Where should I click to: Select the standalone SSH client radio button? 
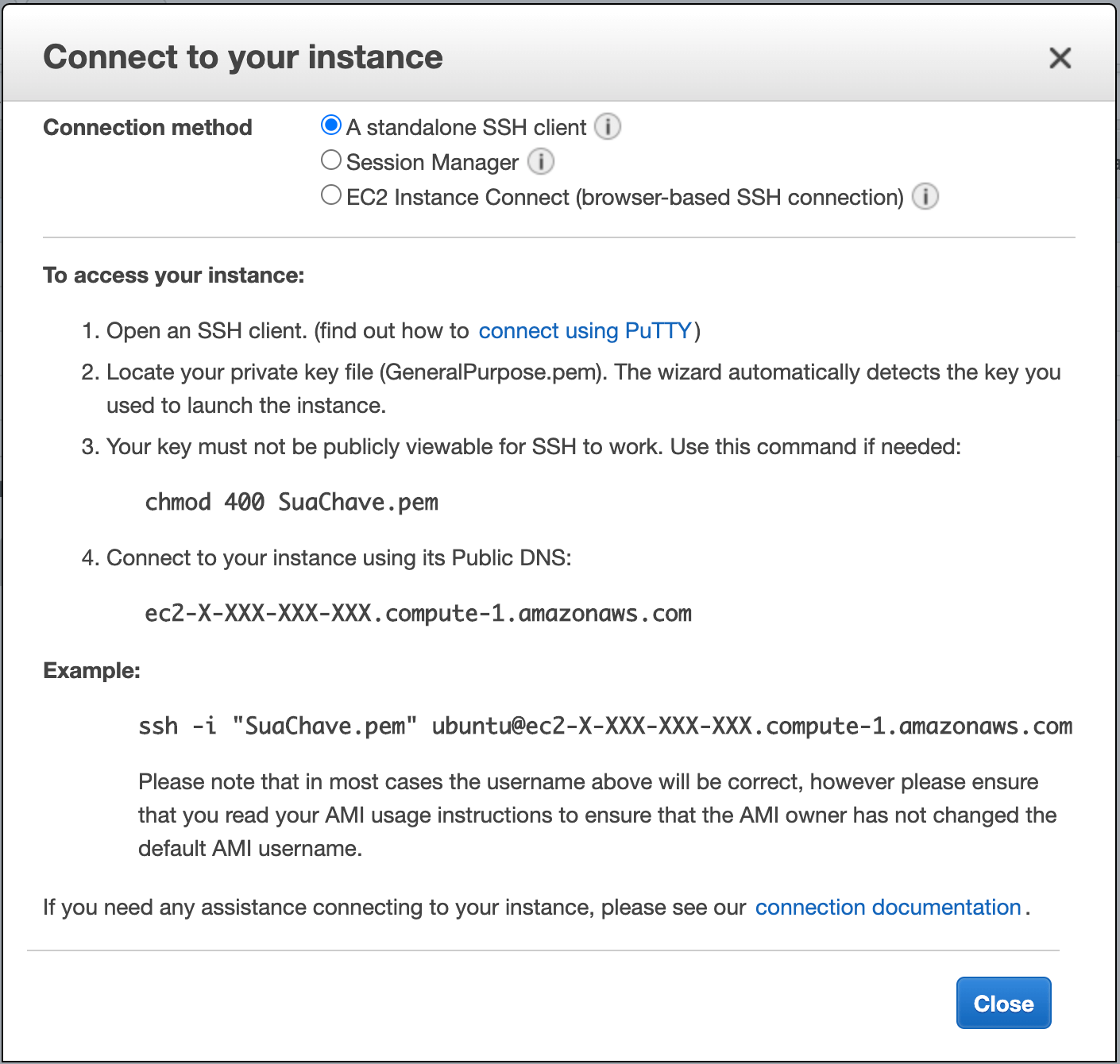point(331,125)
